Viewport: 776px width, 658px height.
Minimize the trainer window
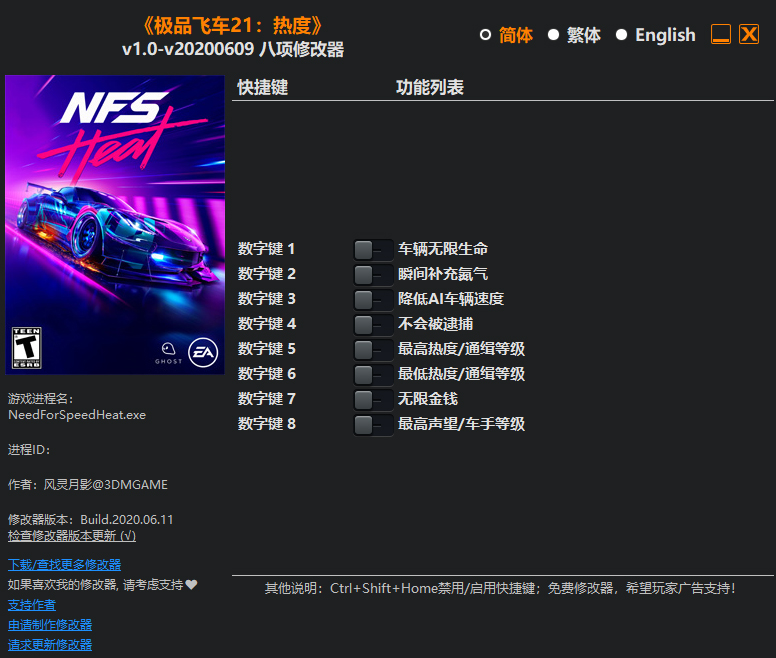tap(721, 34)
